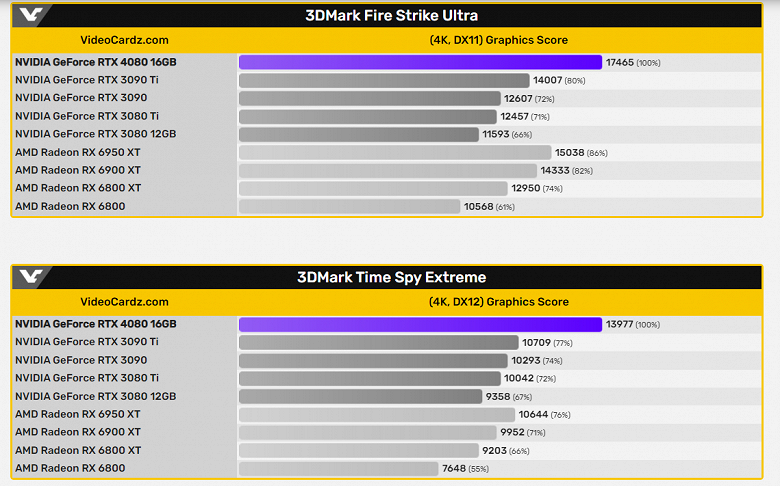Click the light bar scoring 10644
Viewport: 780px width, 486px height.
(x=376, y=414)
